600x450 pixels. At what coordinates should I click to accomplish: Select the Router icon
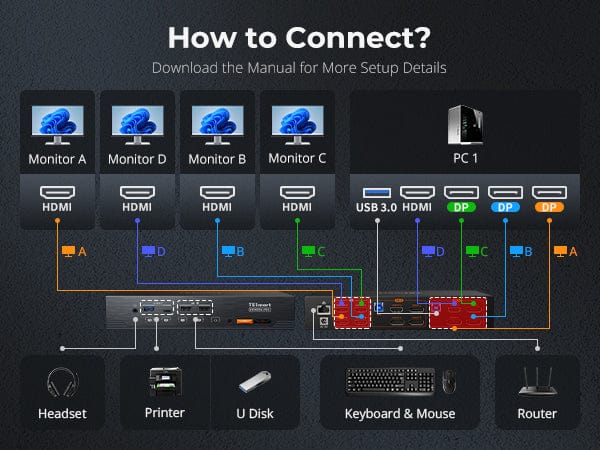tap(537, 383)
